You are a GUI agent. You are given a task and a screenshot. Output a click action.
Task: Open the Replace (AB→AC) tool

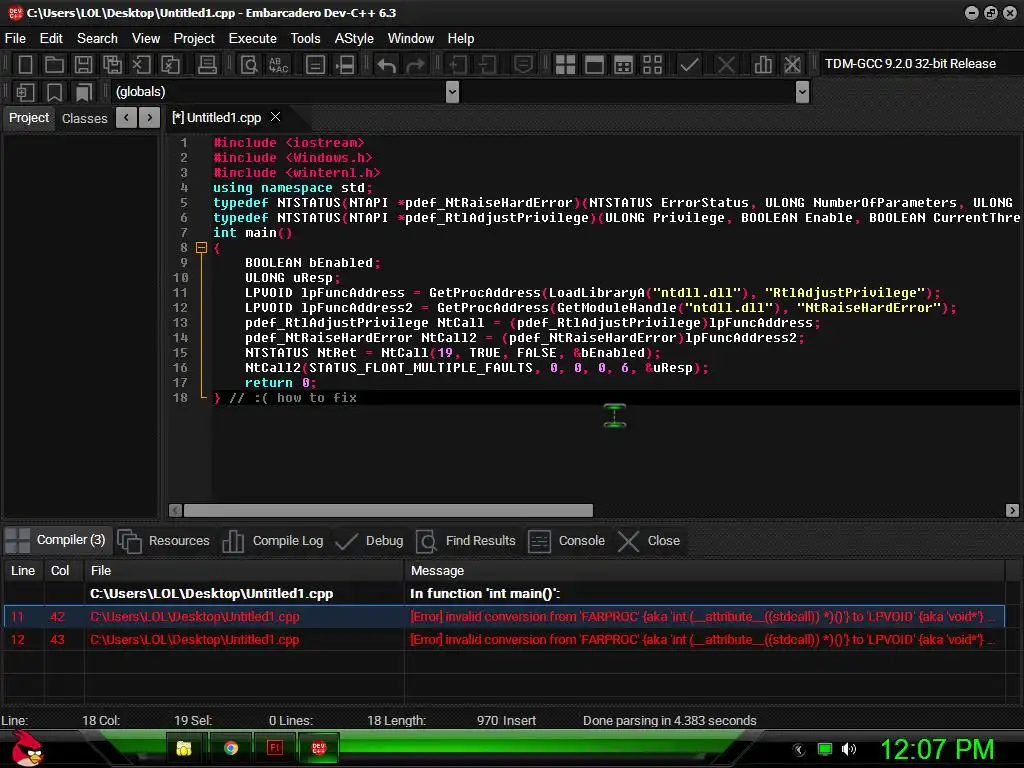pyautogui.click(x=278, y=65)
